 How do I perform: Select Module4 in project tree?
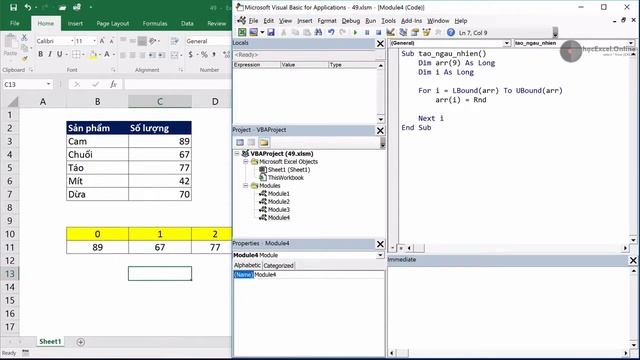click(278, 218)
